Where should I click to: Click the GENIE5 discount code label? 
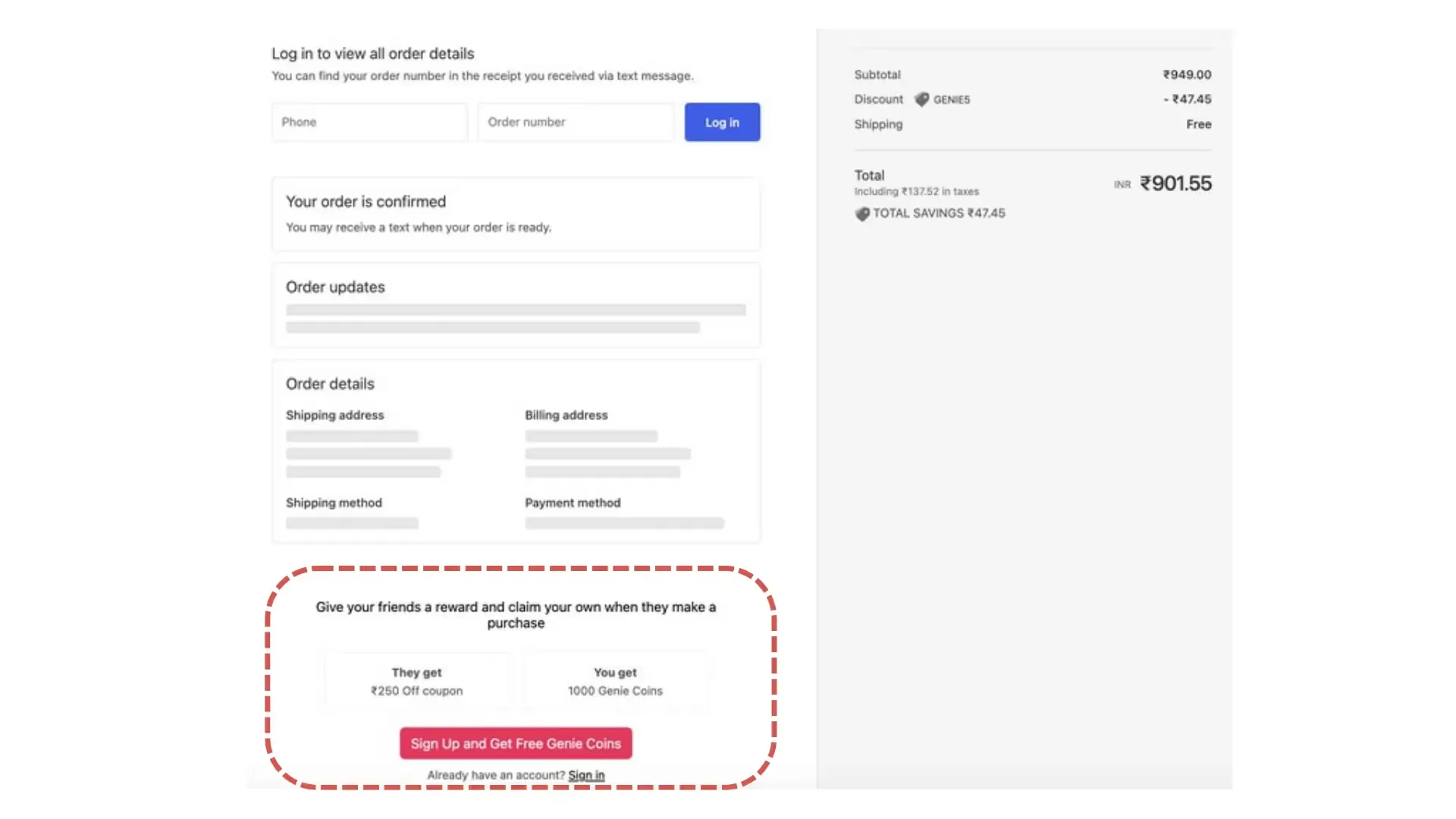[951, 99]
